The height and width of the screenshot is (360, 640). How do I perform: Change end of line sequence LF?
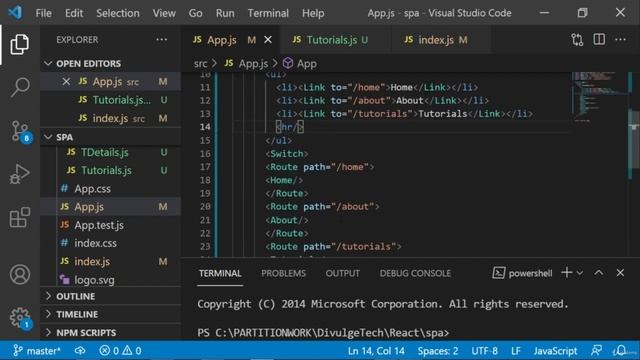(x=516, y=351)
